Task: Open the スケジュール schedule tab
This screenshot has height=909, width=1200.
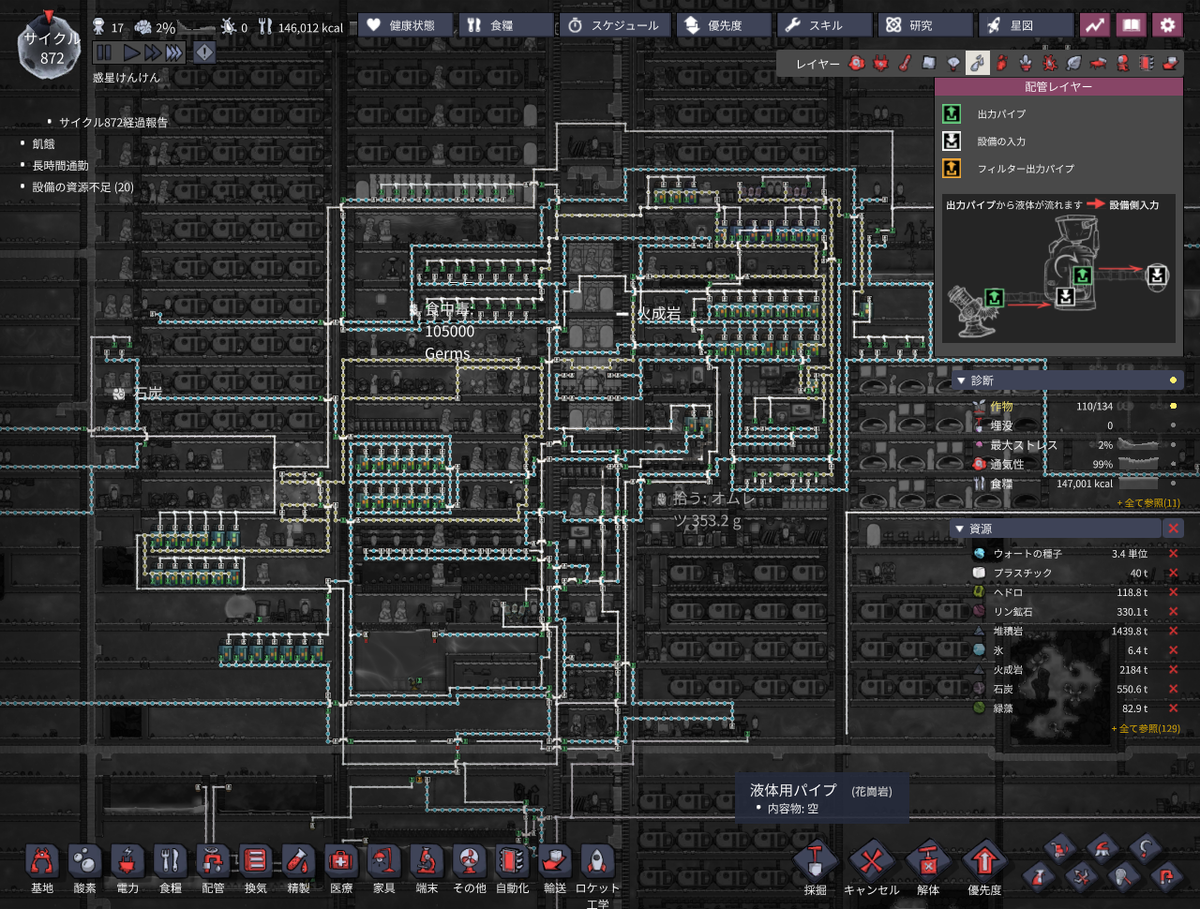Action: click(x=614, y=25)
